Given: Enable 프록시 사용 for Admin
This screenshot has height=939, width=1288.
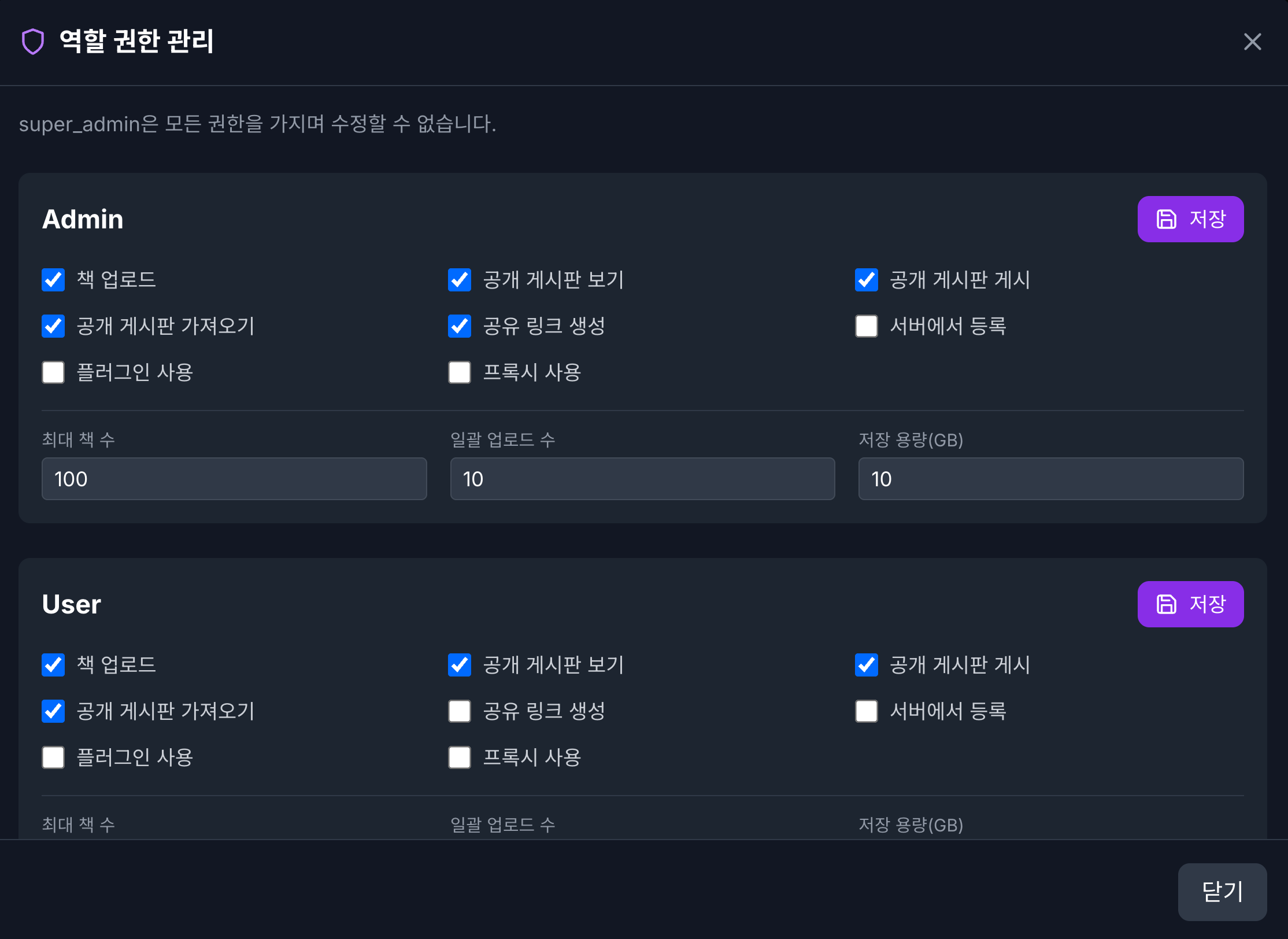Looking at the screenshot, I should [x=459, y=372].
